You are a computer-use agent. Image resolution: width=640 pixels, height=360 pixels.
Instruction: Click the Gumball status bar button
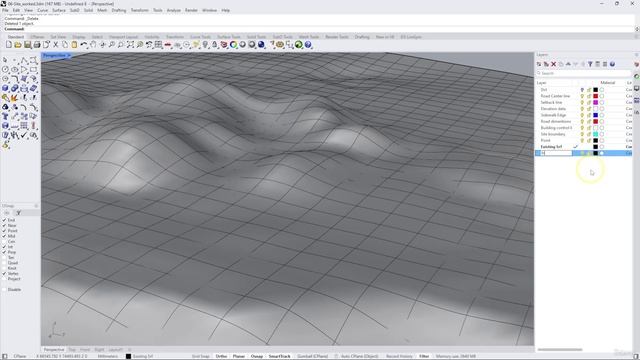coord(312,356)
